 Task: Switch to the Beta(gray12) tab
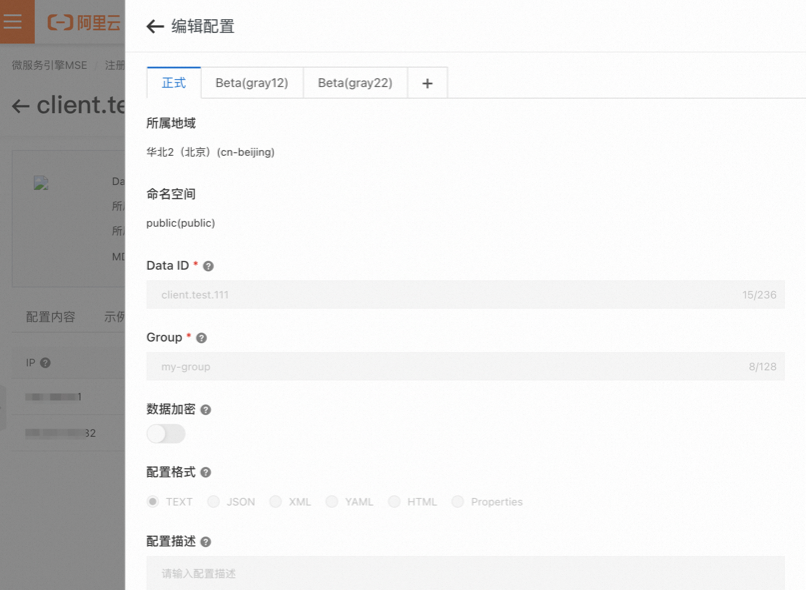252,83
